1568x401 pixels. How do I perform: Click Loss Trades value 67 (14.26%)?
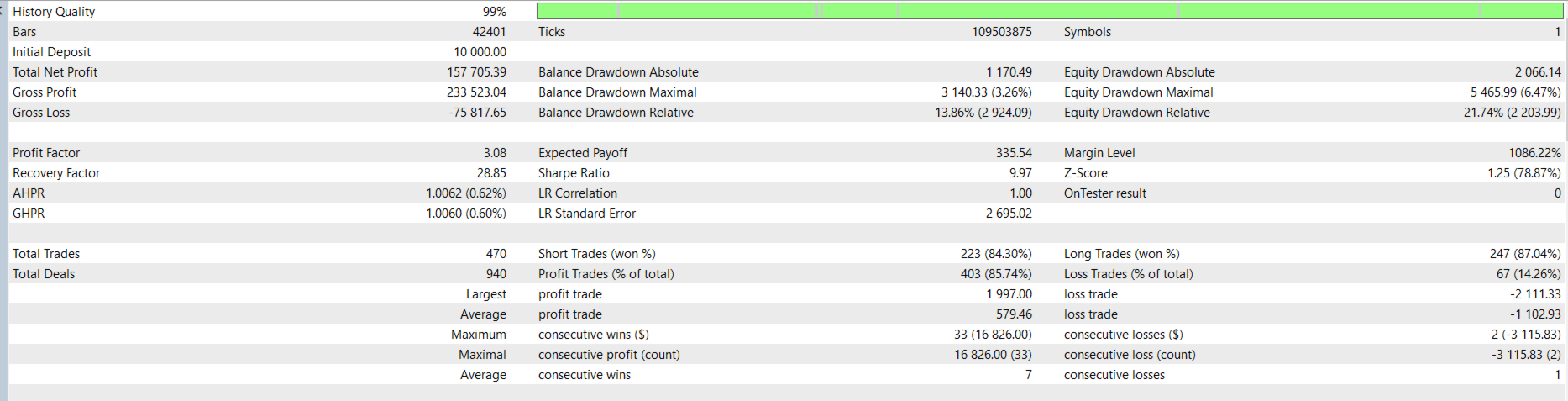point(1529,274)
